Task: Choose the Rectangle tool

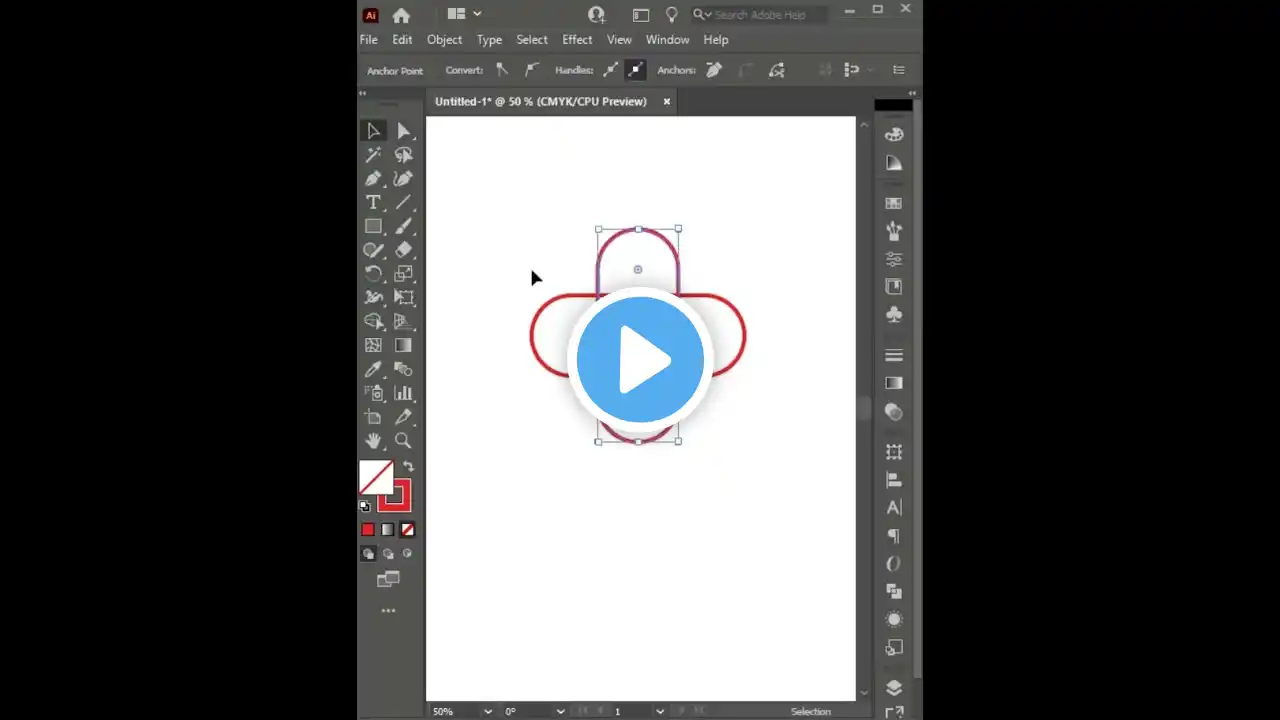Action: (373, 226)
